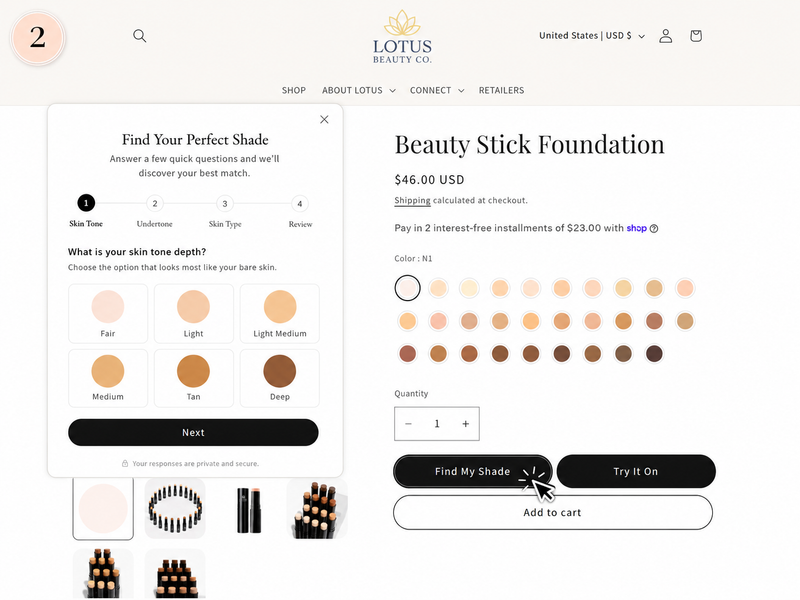Click the Lotus Beauty Co. logo
The height and width of the screenshot is (600, 800).
click(x=402, y=37)
